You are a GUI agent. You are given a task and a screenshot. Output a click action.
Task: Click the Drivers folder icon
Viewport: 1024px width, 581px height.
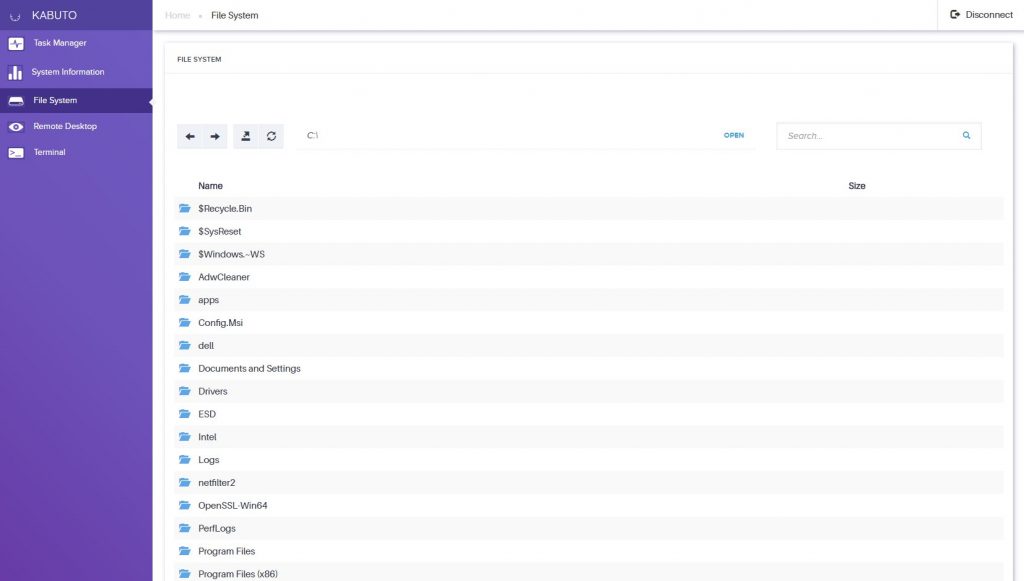point(185,391)
